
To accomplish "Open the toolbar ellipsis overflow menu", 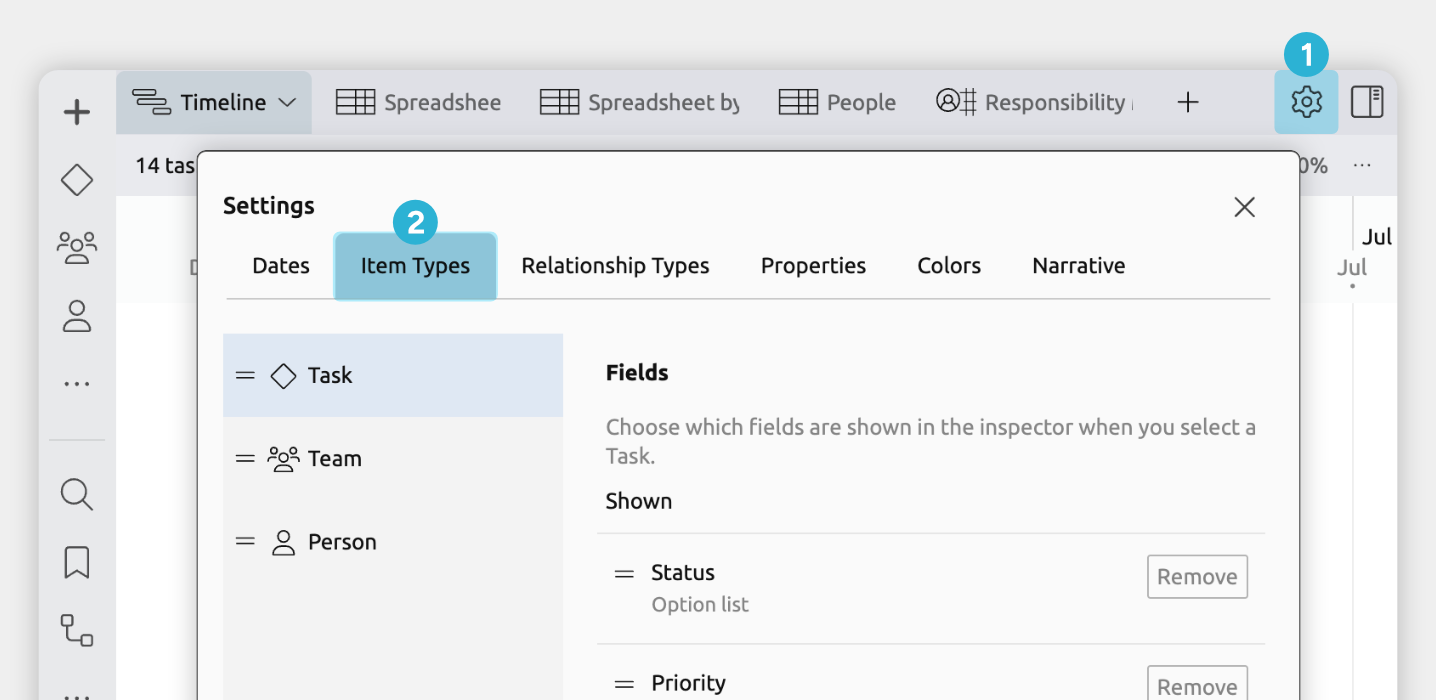I will [x=1362, y=165].
